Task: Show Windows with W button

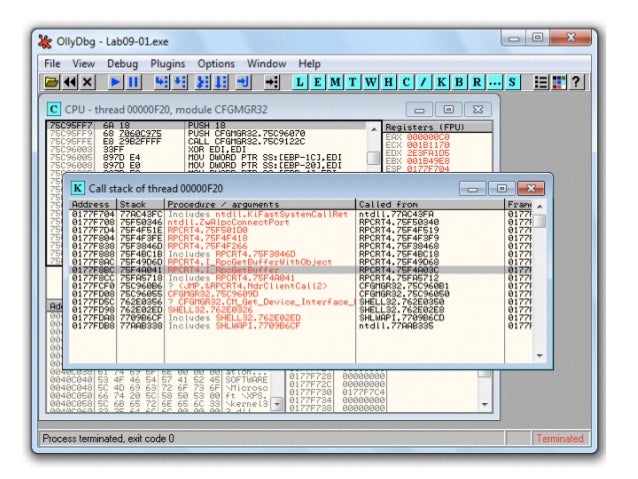Action: click(x=371, y=82)
